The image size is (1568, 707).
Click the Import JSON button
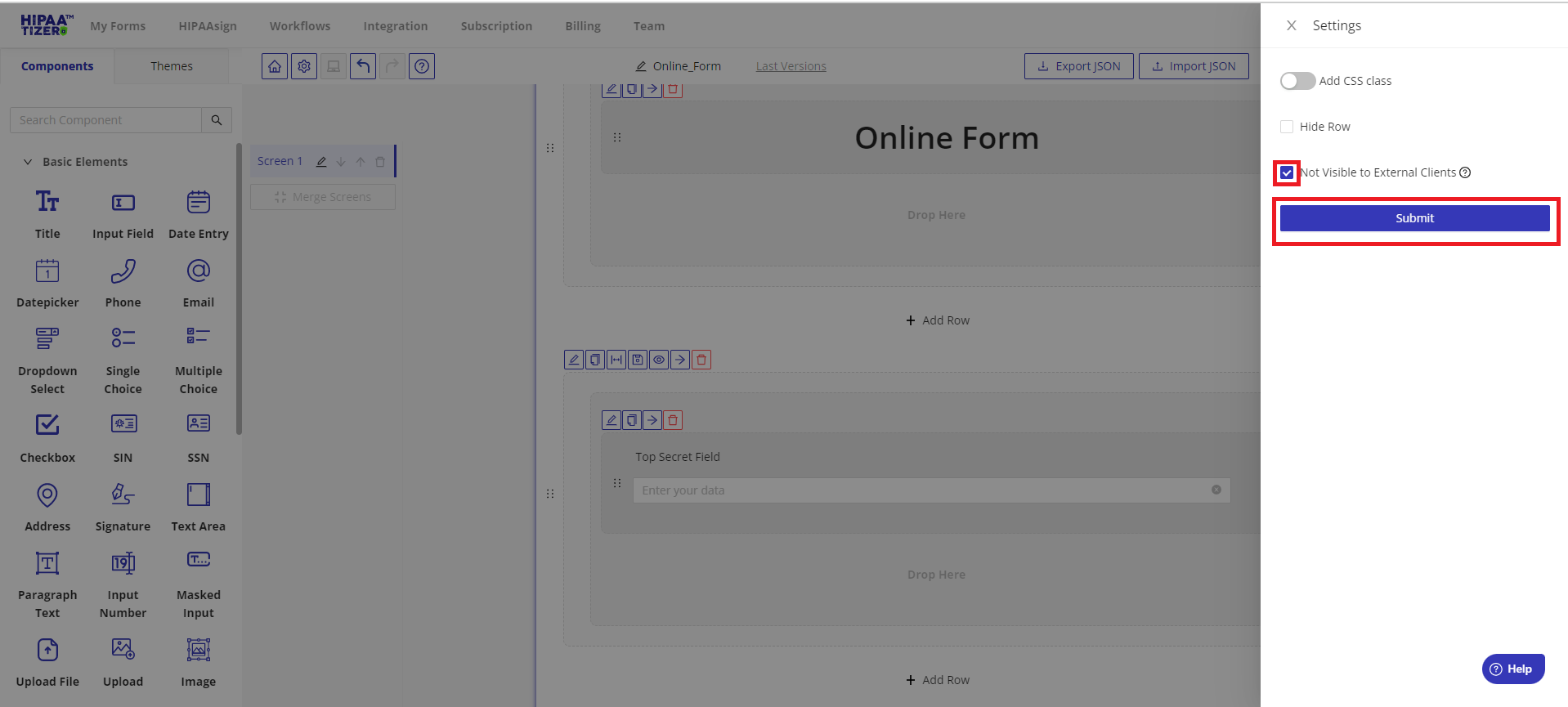coord(1194,66)
